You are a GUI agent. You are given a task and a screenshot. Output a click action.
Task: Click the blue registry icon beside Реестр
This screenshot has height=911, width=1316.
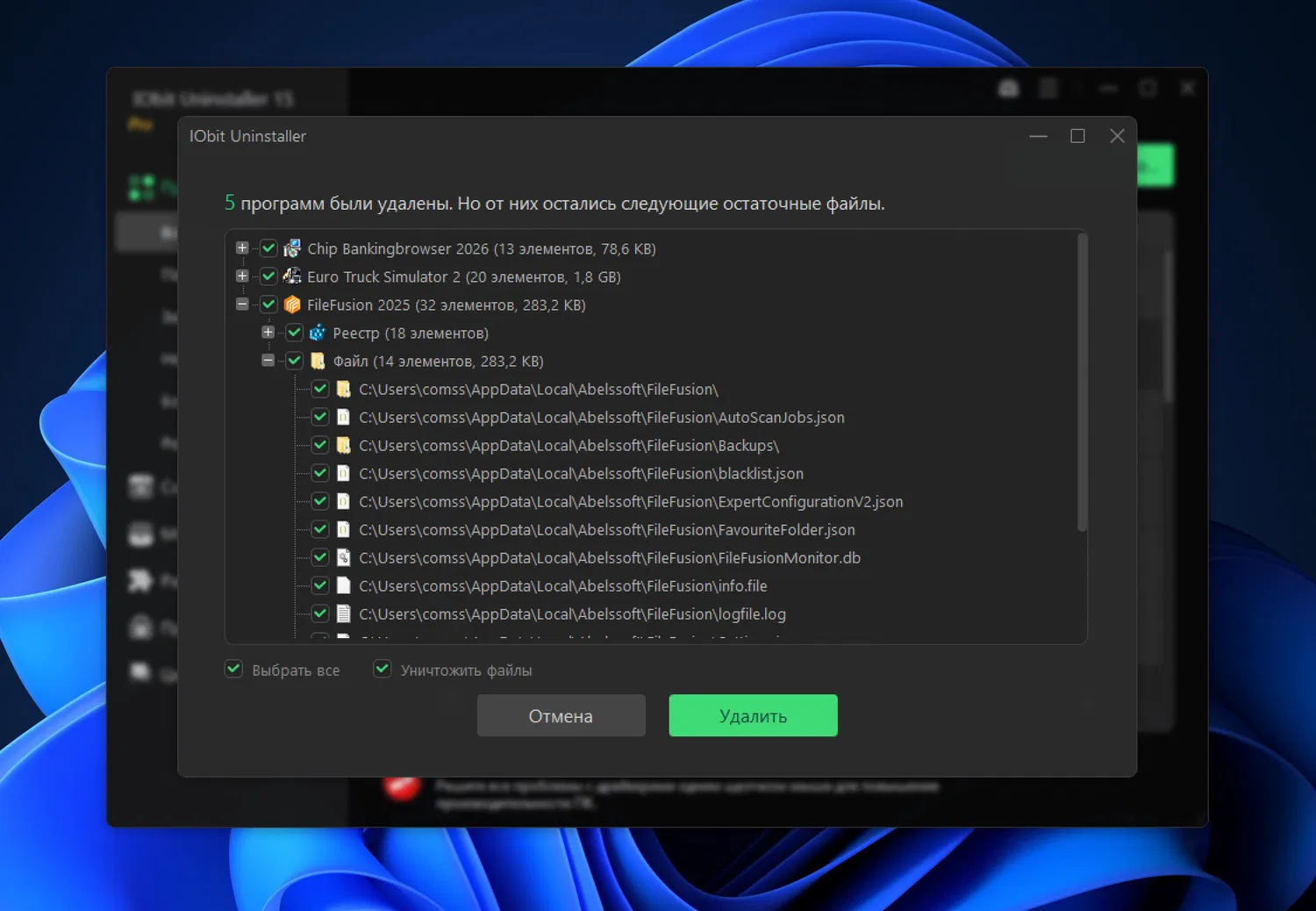[x=318, y=334]
